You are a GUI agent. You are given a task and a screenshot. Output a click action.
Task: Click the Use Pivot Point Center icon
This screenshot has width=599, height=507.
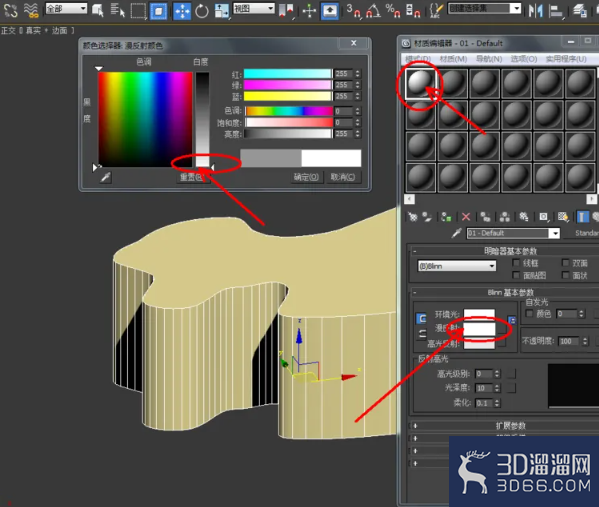tap(287, 10)
